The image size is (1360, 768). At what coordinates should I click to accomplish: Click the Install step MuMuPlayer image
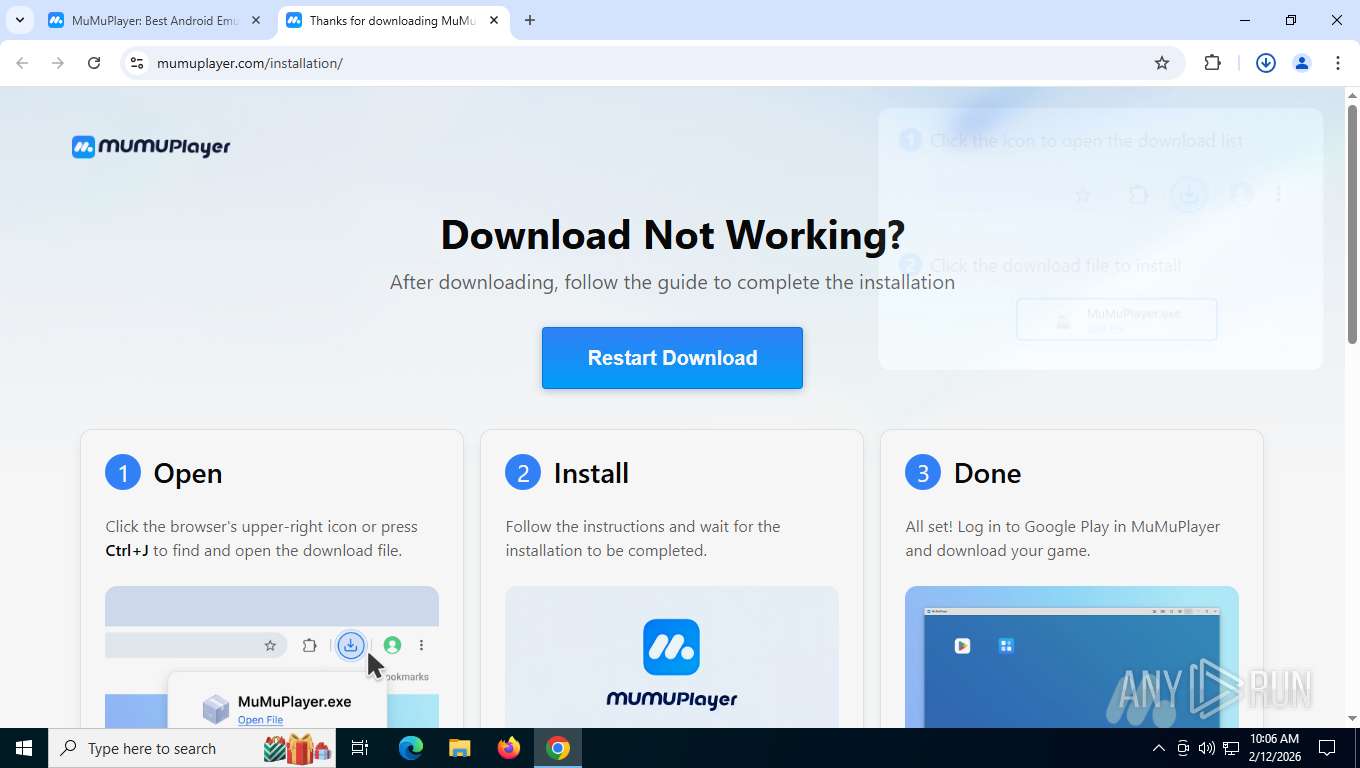tap(672, 657)
